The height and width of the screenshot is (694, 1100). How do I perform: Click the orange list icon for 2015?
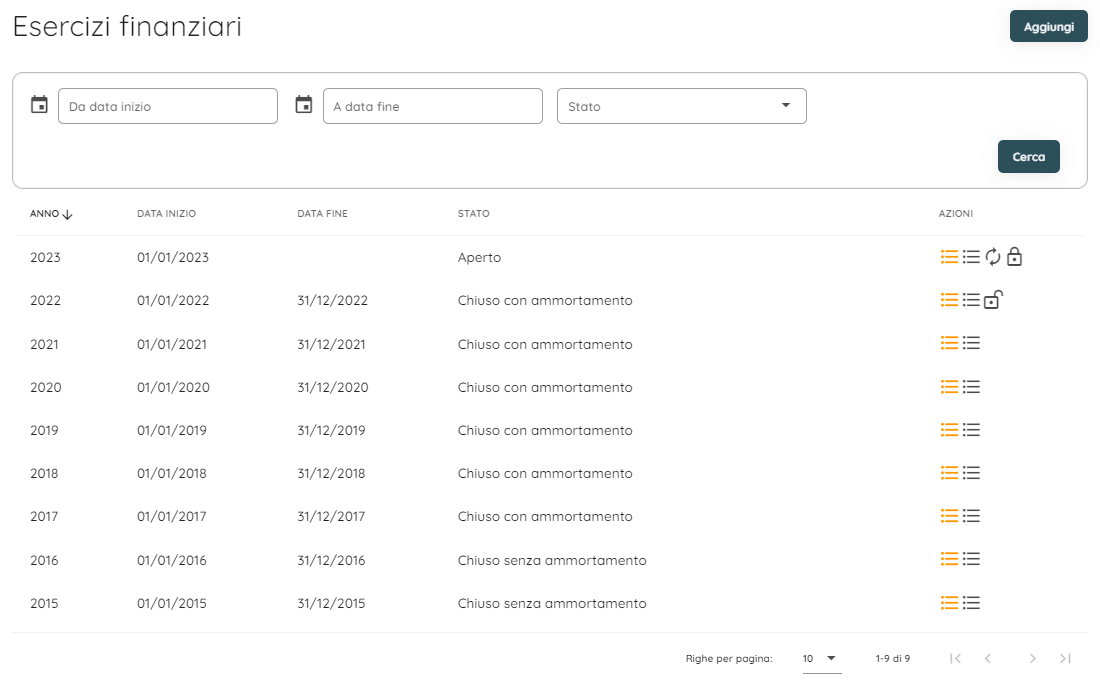(x=949, y=603)
